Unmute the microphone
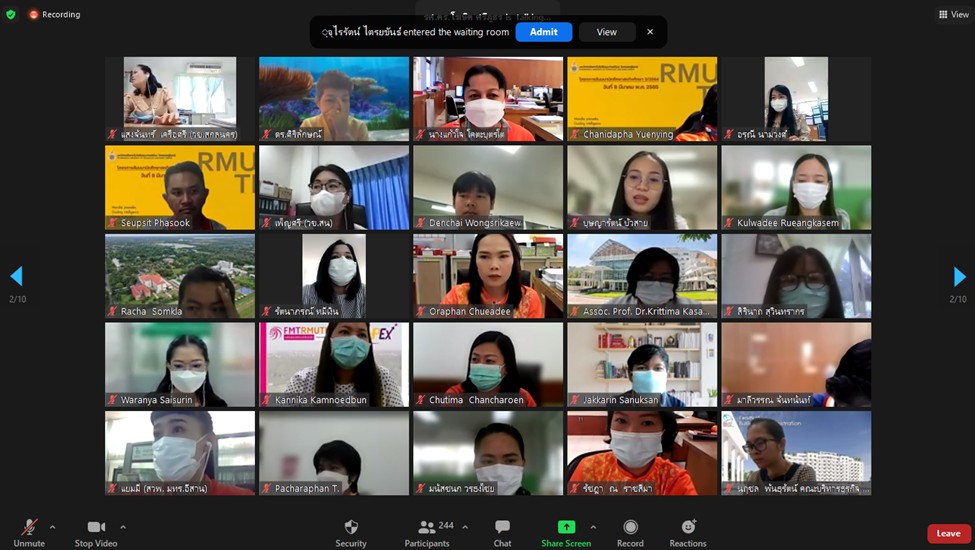The image size is (975, 550). (x=29, y=528)
